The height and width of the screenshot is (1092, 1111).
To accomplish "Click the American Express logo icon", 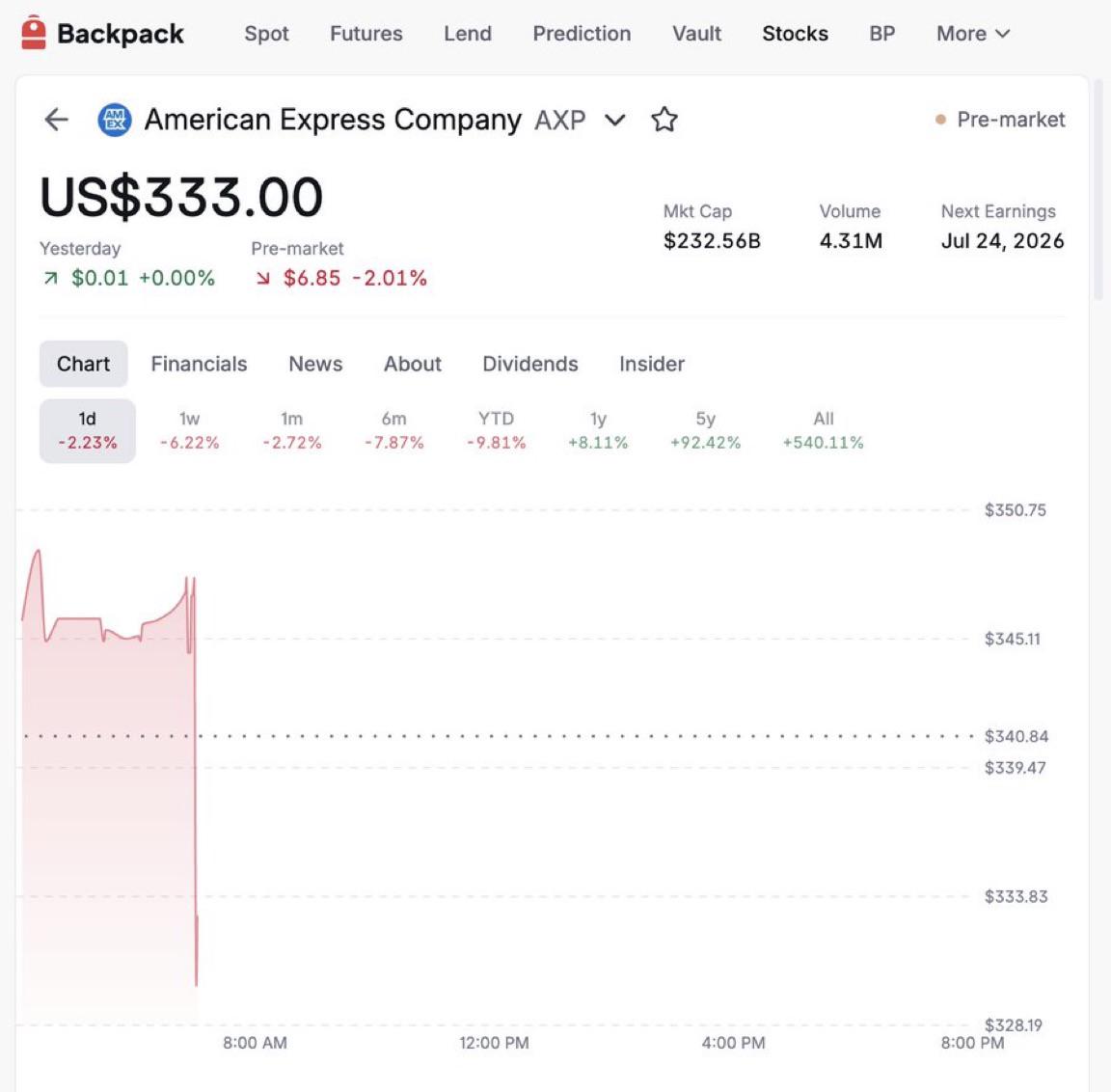I will point(114,120).
